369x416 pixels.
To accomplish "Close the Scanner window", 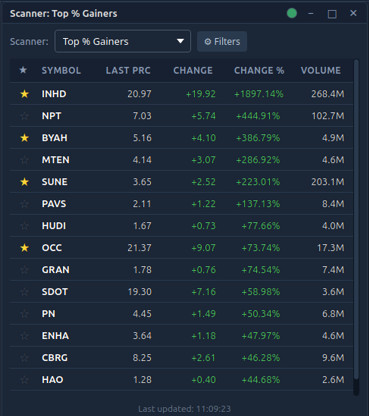I will (353, 13).
